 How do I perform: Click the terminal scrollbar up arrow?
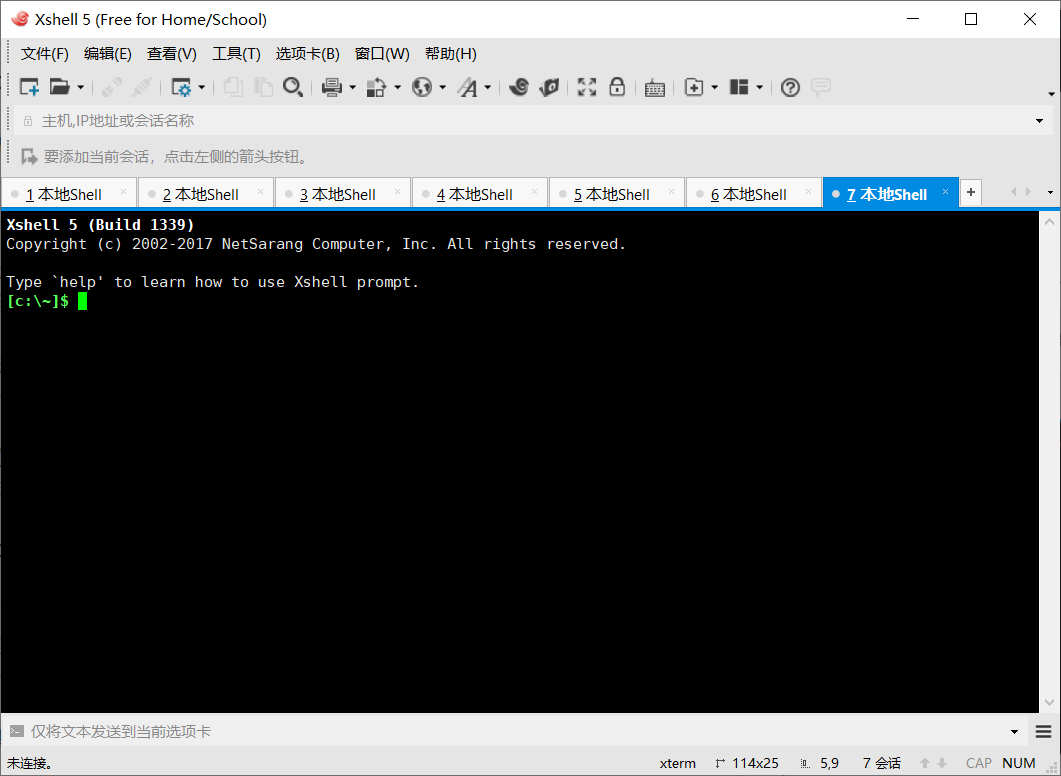tap(1049, 221)
